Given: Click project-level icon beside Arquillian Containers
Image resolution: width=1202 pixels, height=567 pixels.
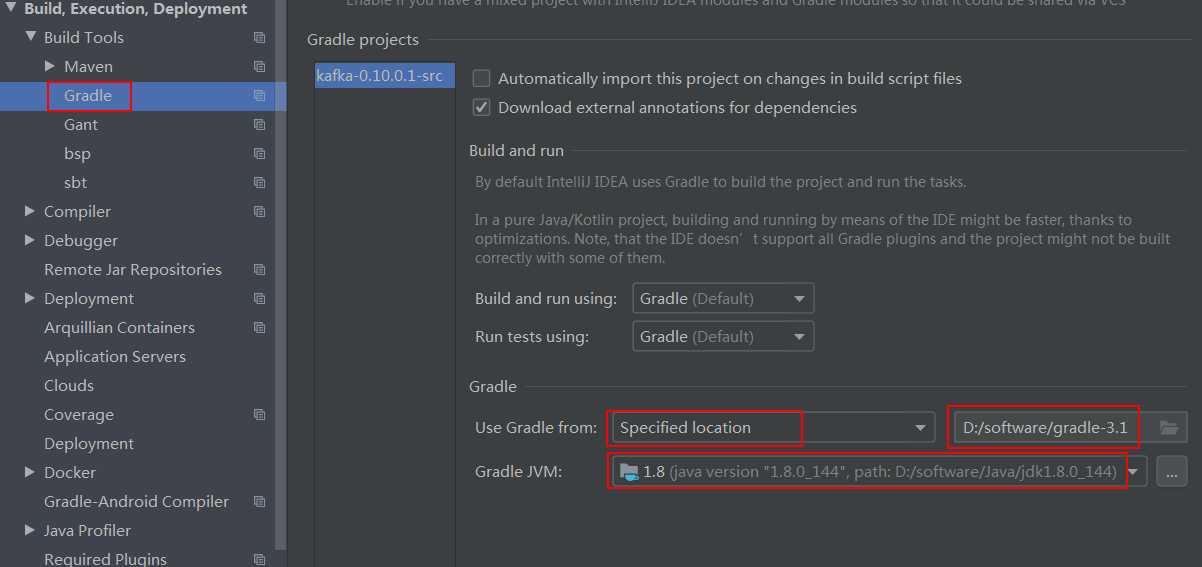Looking at the screenshot, I should coord(259,328).
